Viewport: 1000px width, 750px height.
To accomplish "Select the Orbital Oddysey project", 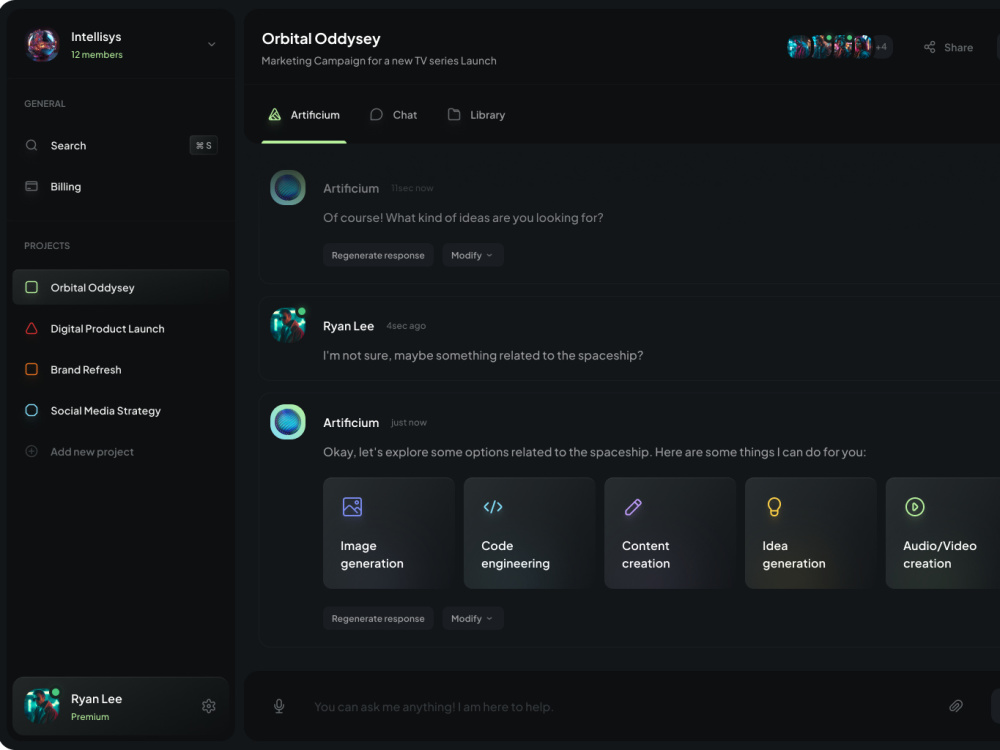I will pos(121,288).
